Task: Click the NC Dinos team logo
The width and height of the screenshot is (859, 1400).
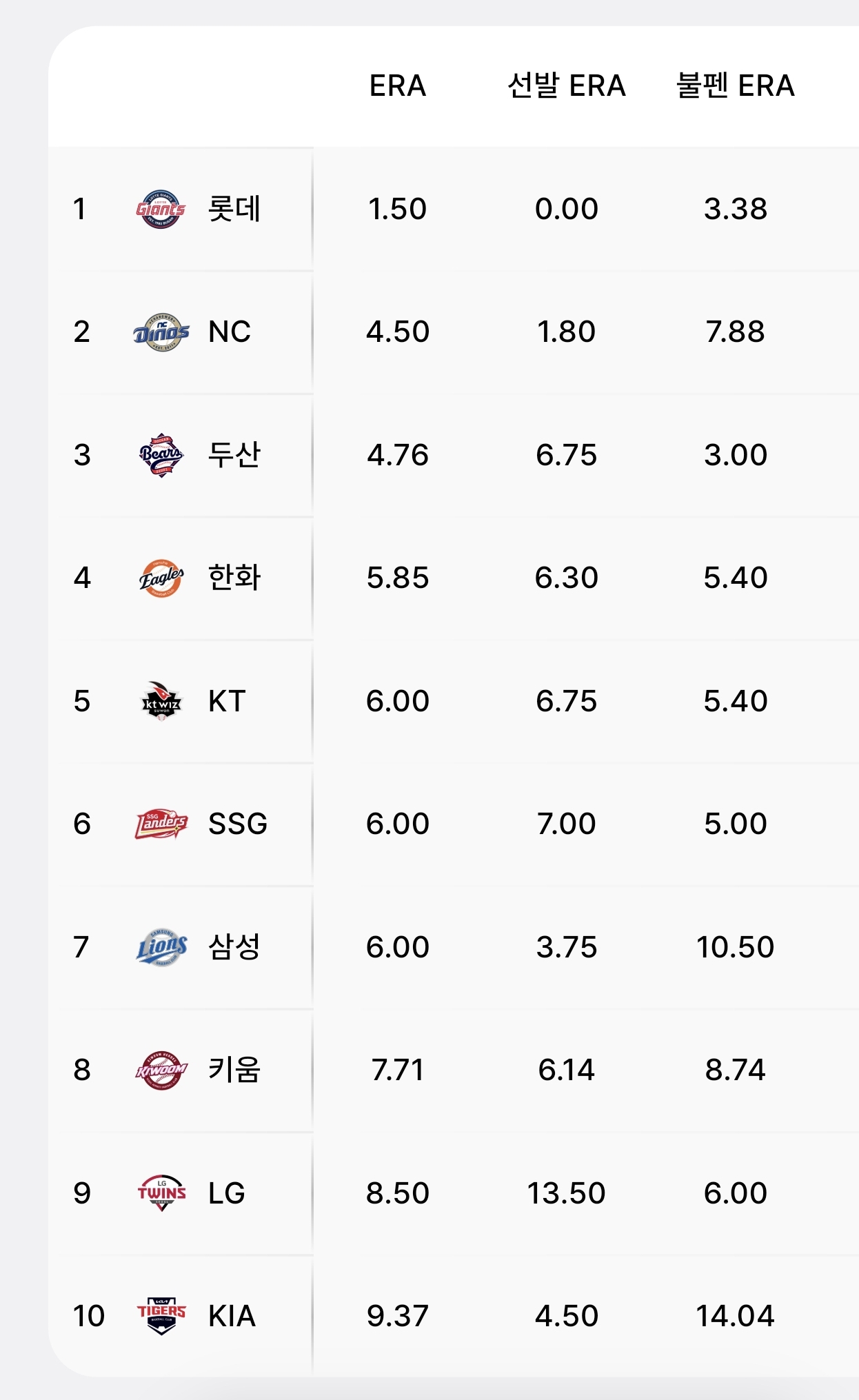Action: (x=161, y=332)
